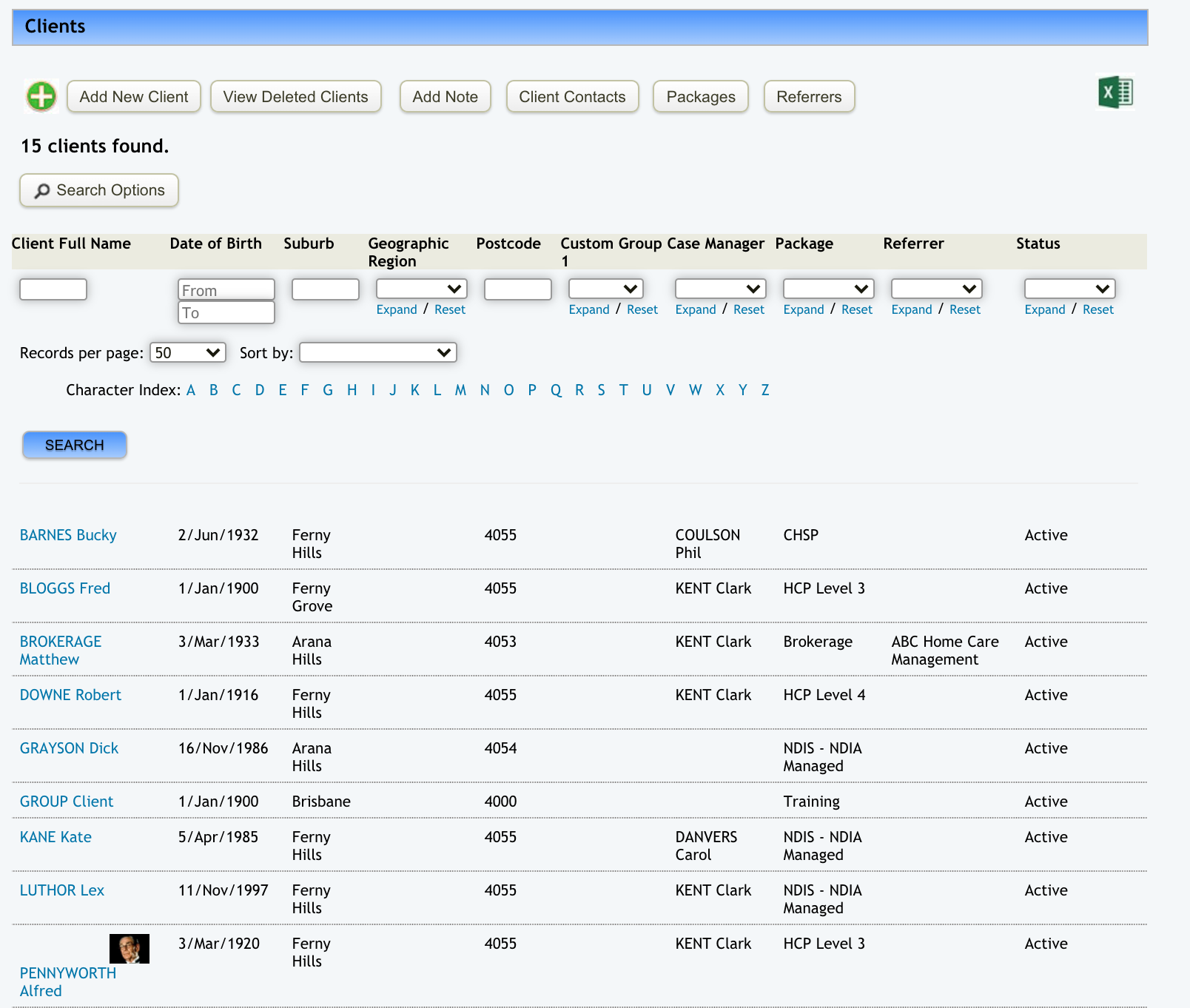
Task: Expand the Referrer filter list
Action: pyautogui.click(x=911, y=309)
